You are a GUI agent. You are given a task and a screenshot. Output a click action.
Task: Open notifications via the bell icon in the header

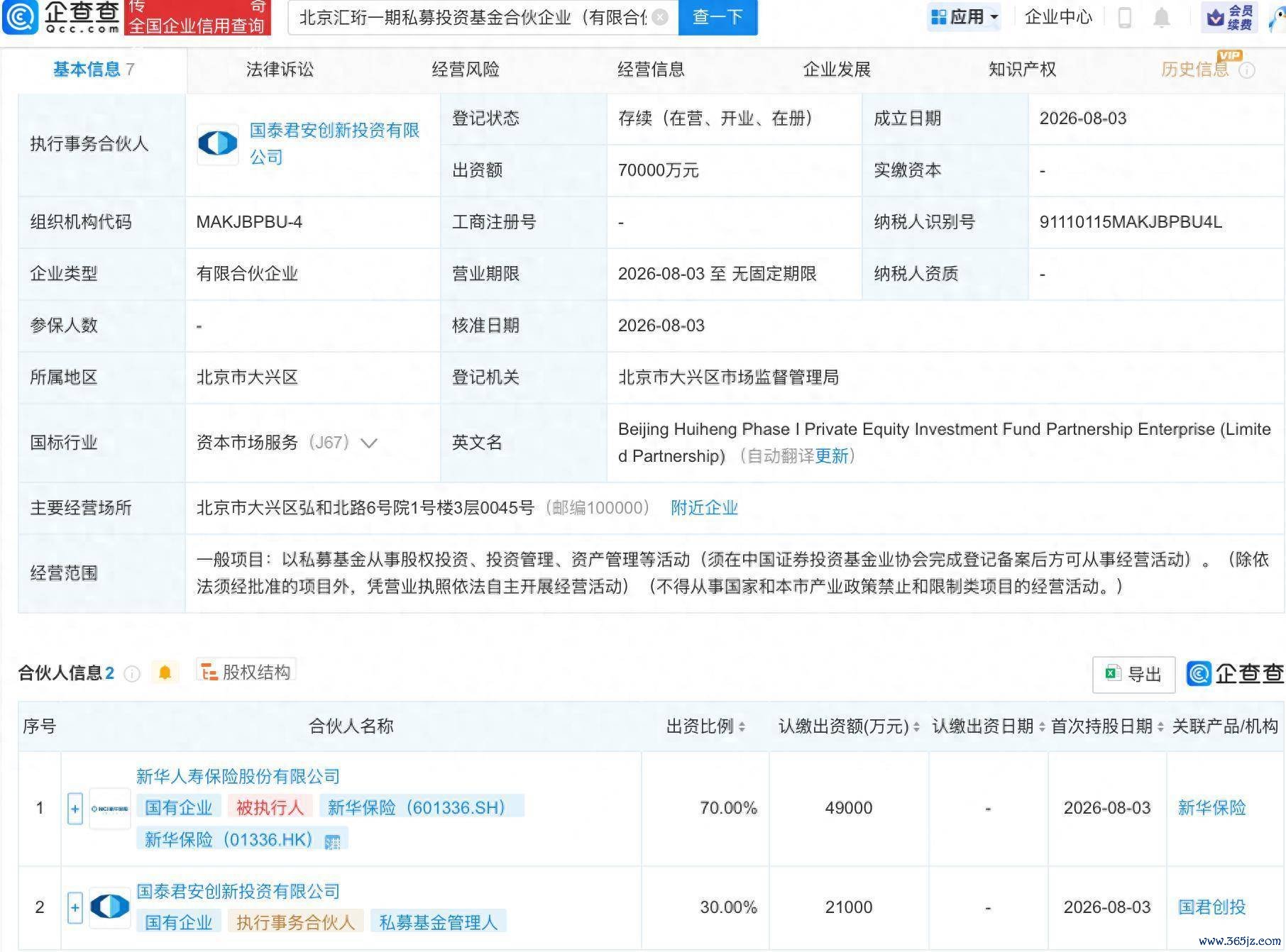(1161, 17)
